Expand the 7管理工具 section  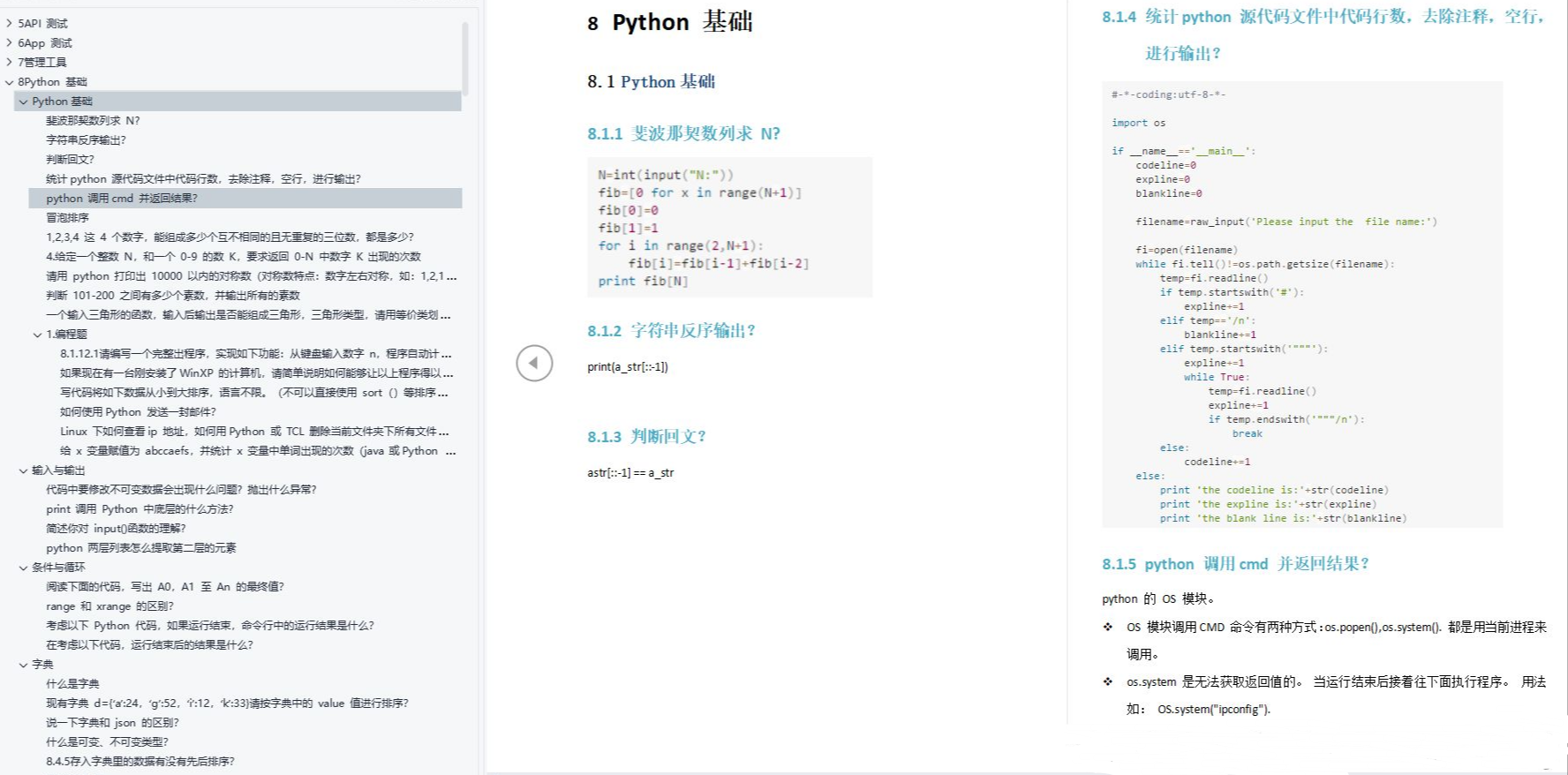[10, 62]
